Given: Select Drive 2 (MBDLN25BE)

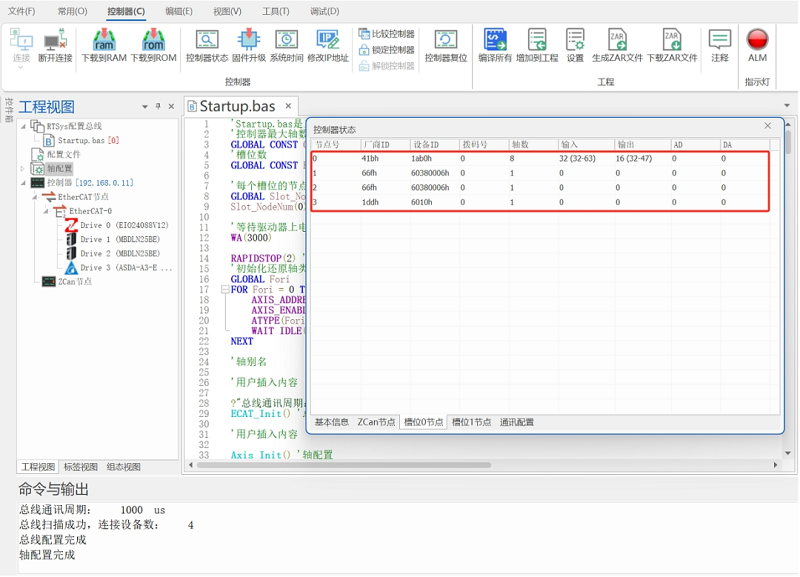Looking at the screenshot, I should click(x=113, y=254).
